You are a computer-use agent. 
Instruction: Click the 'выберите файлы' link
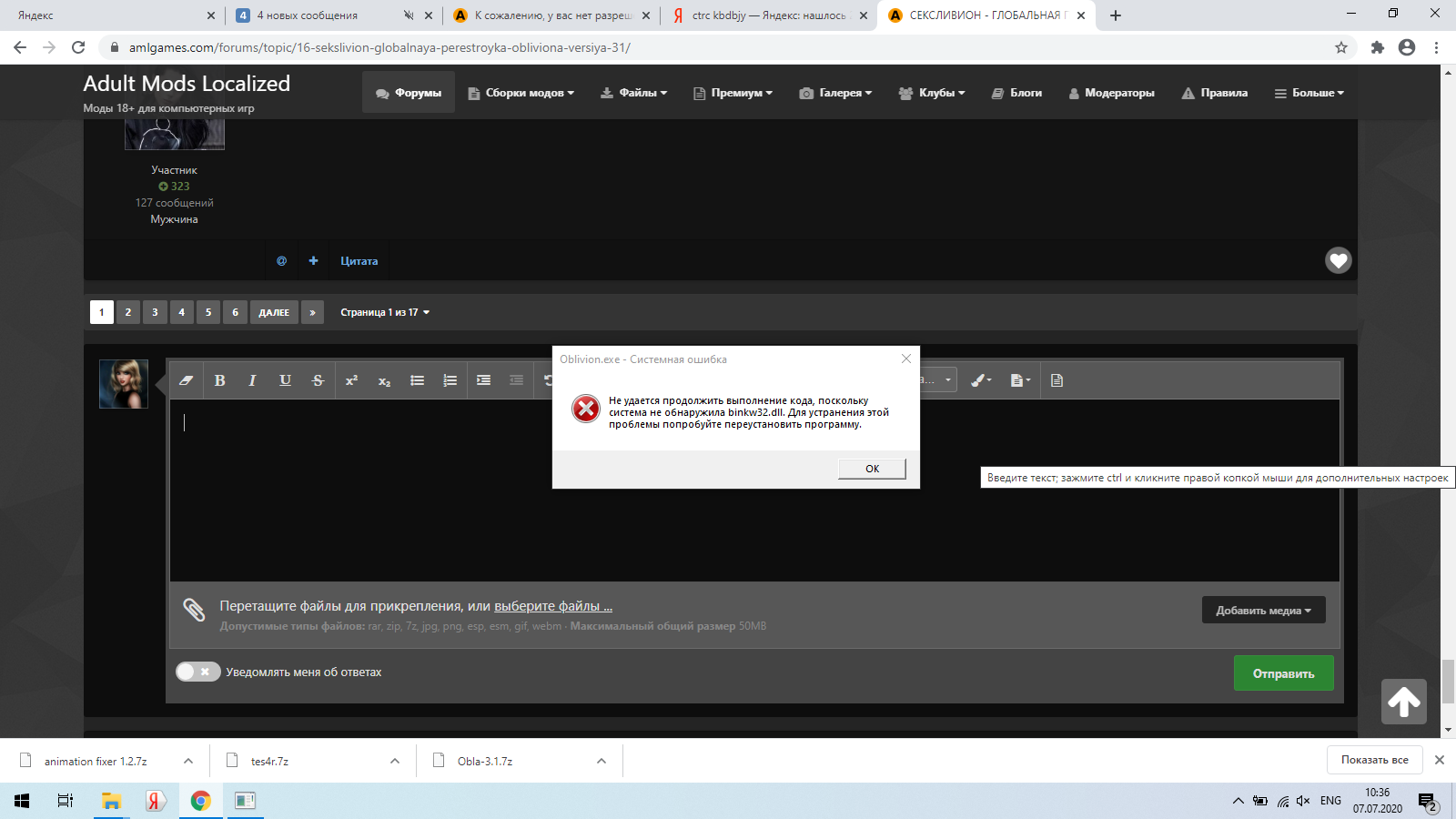[553, 606]
